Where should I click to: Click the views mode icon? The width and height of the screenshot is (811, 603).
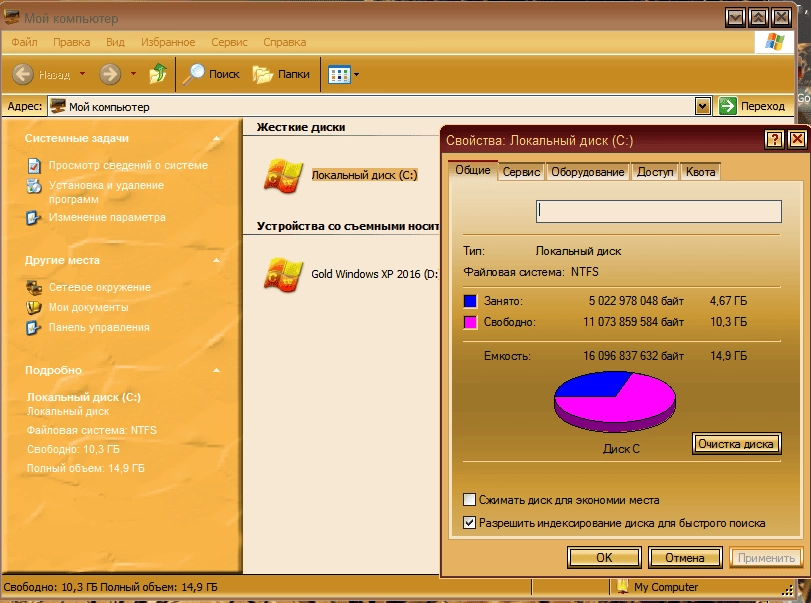click(339, 75)
